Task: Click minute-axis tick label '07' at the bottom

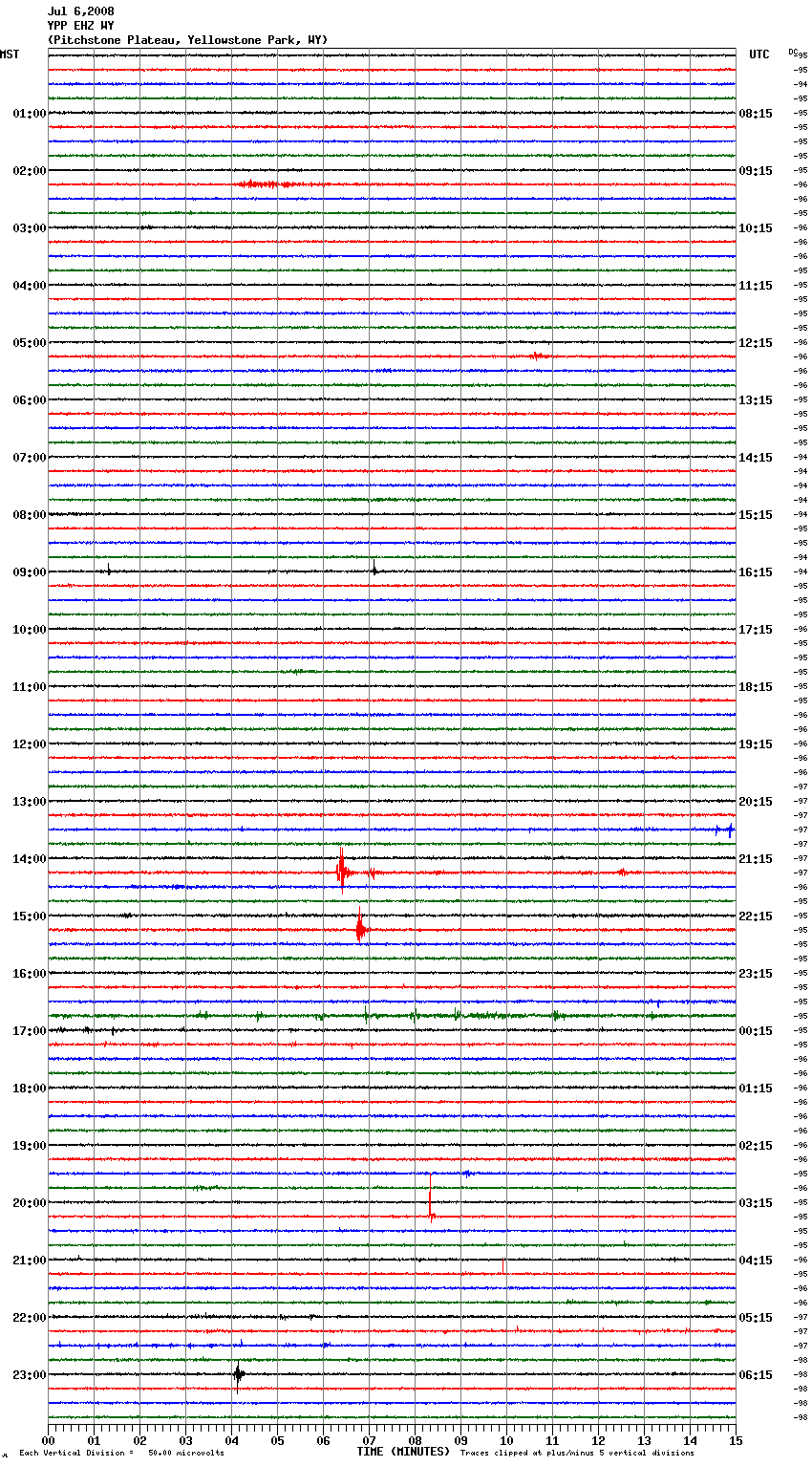Action: [369, 1440]
